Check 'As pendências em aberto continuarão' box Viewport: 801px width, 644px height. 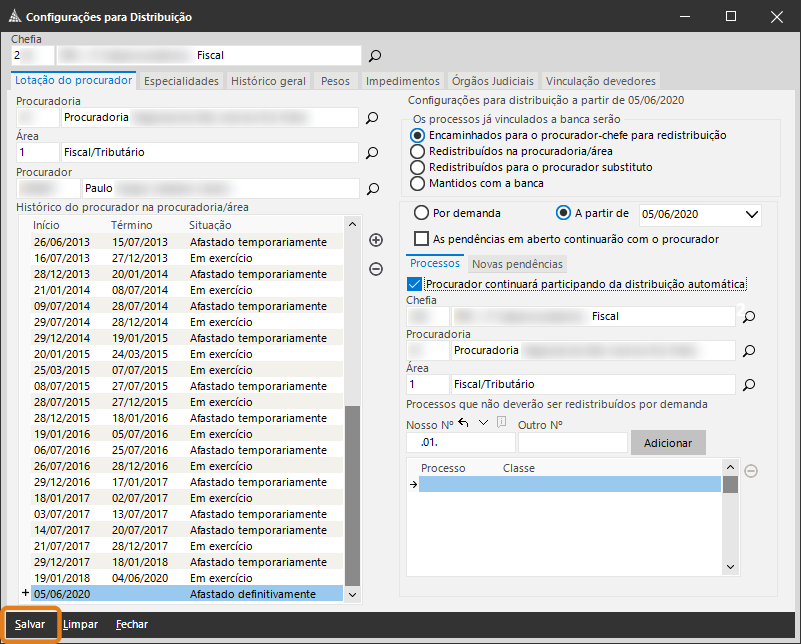(x=422, y=239)
